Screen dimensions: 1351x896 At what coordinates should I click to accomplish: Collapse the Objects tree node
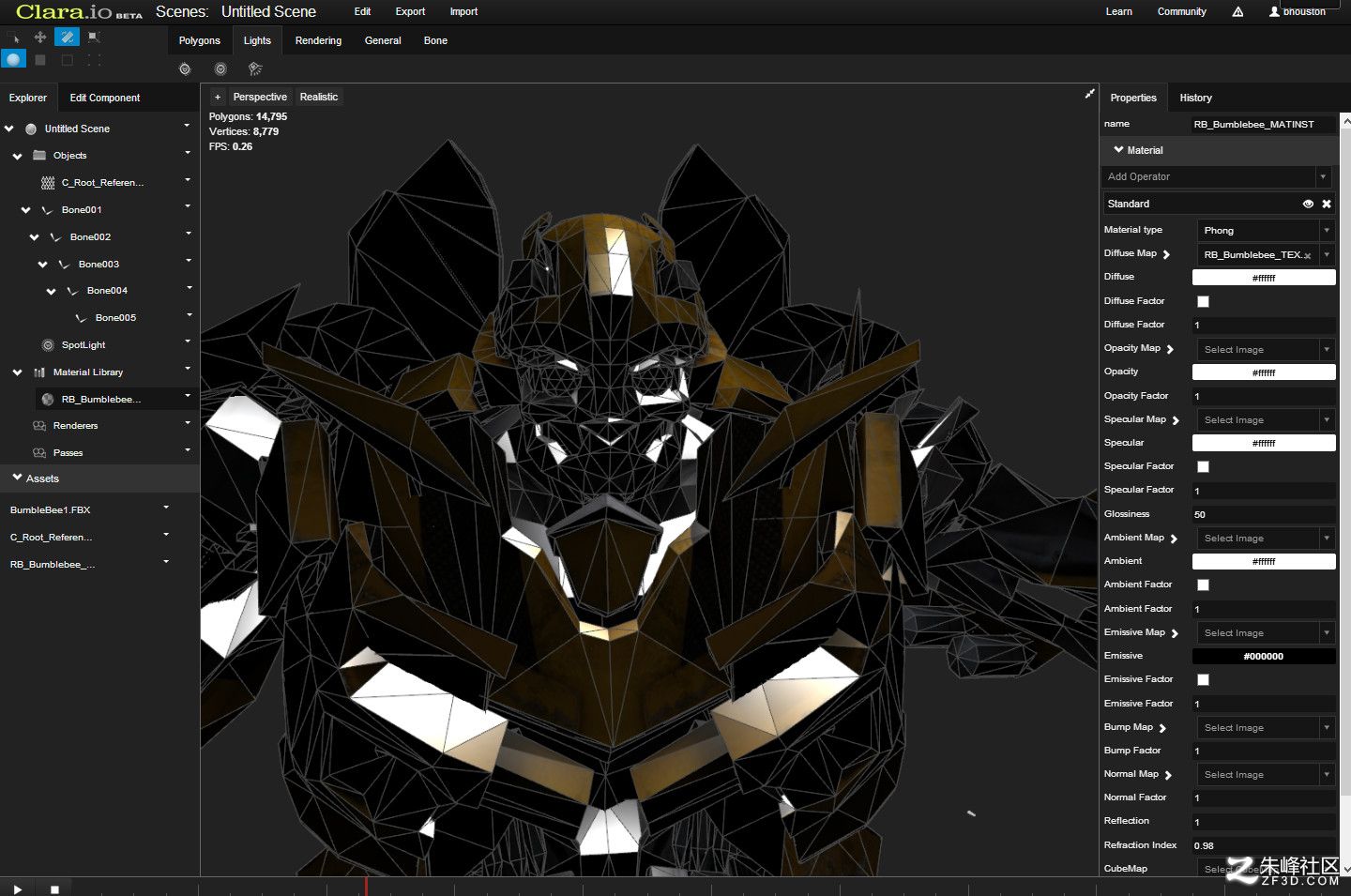(x=17, y=156)
